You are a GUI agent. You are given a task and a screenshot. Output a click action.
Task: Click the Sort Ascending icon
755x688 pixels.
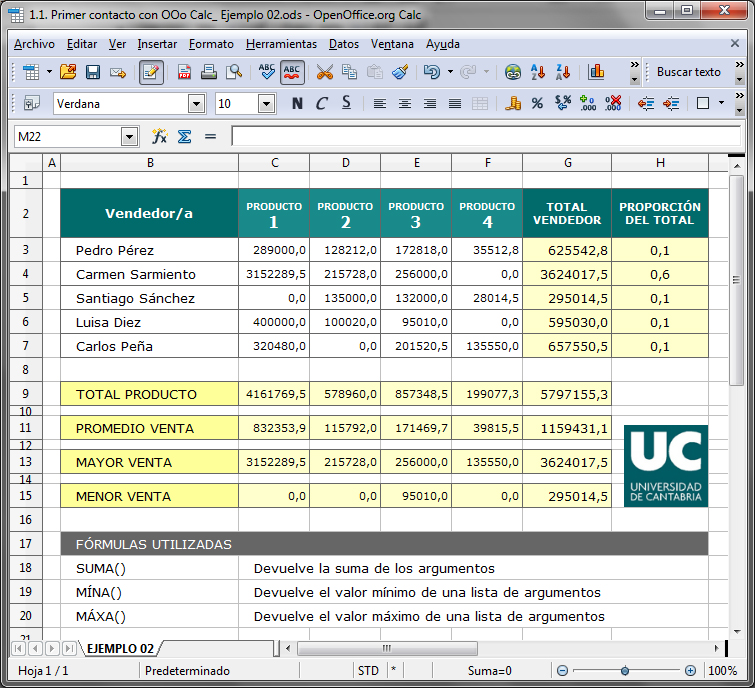point(538,72)
